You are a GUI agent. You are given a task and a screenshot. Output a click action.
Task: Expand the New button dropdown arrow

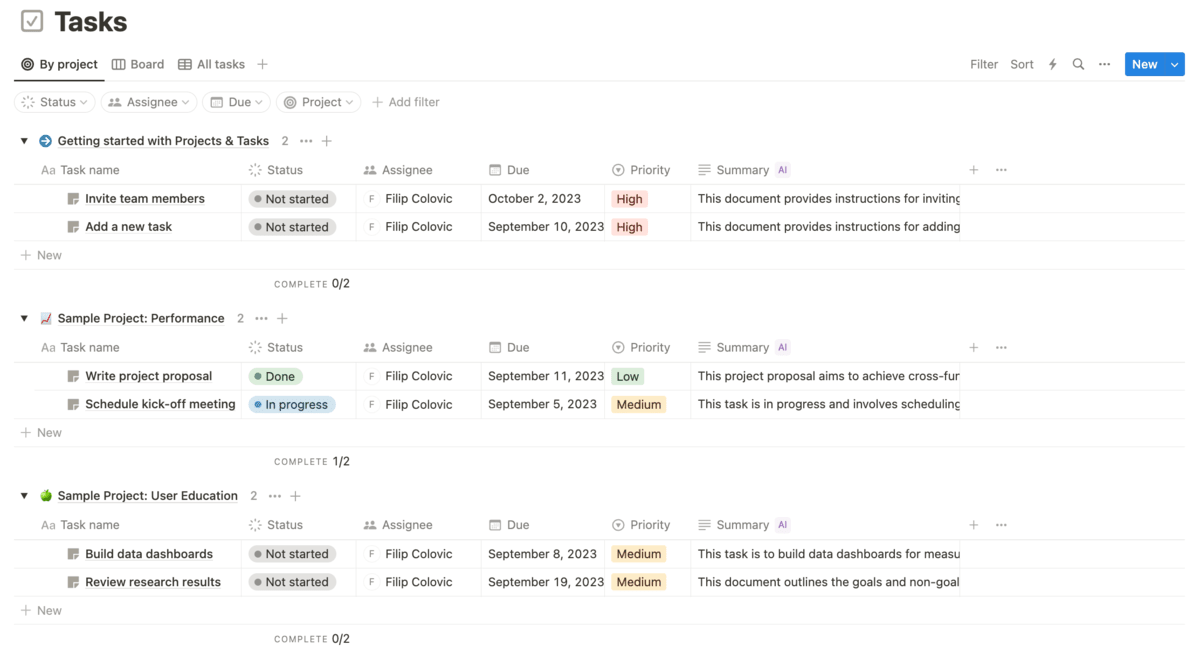click(x=1174, y=64)
